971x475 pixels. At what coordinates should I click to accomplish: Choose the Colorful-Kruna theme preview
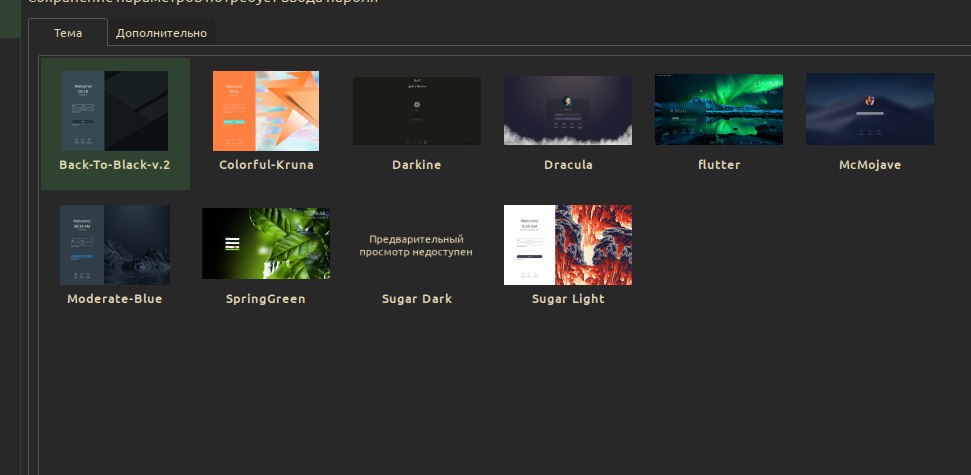(x=266, y=111)
